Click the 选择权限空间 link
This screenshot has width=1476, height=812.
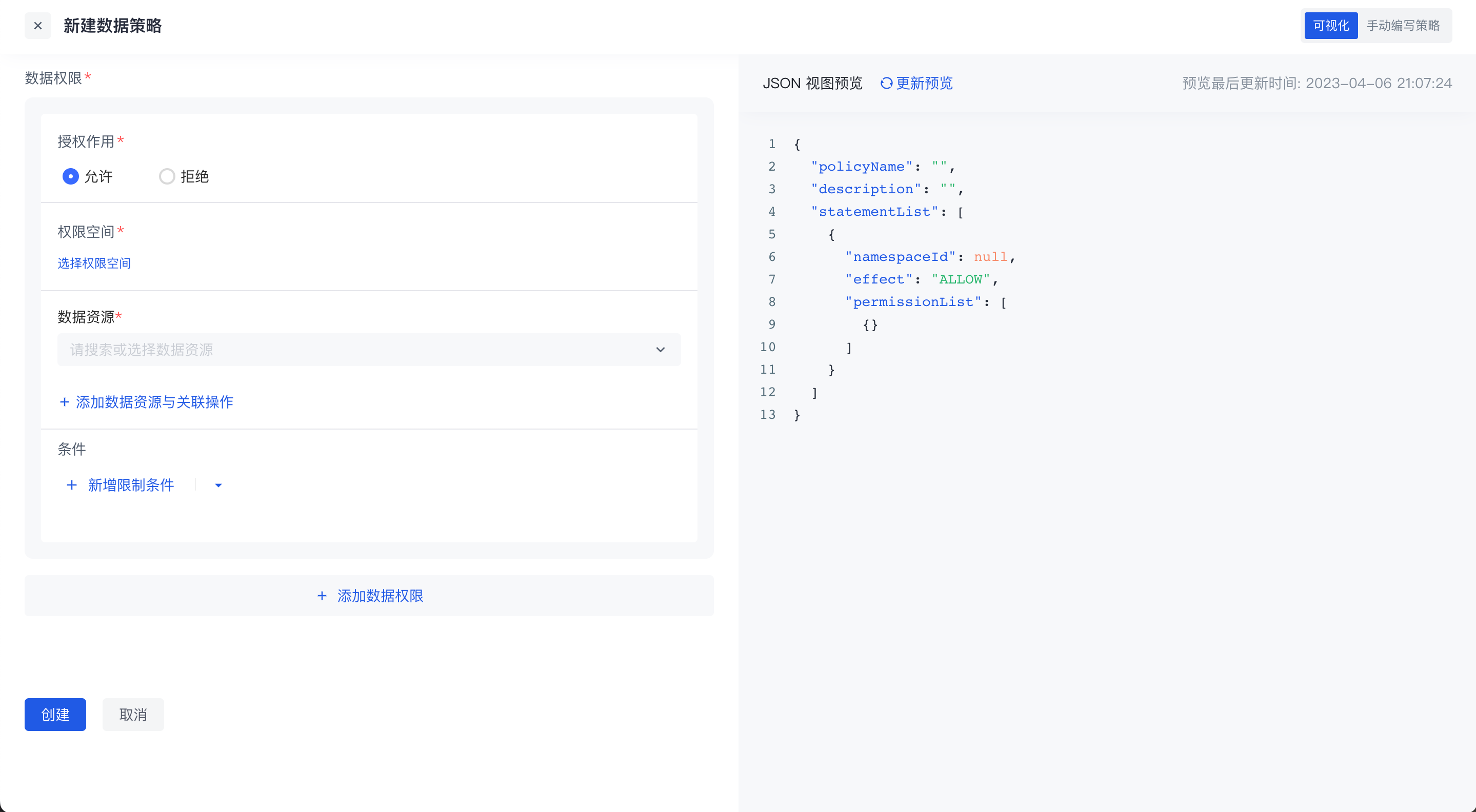(x=94, y=263)
